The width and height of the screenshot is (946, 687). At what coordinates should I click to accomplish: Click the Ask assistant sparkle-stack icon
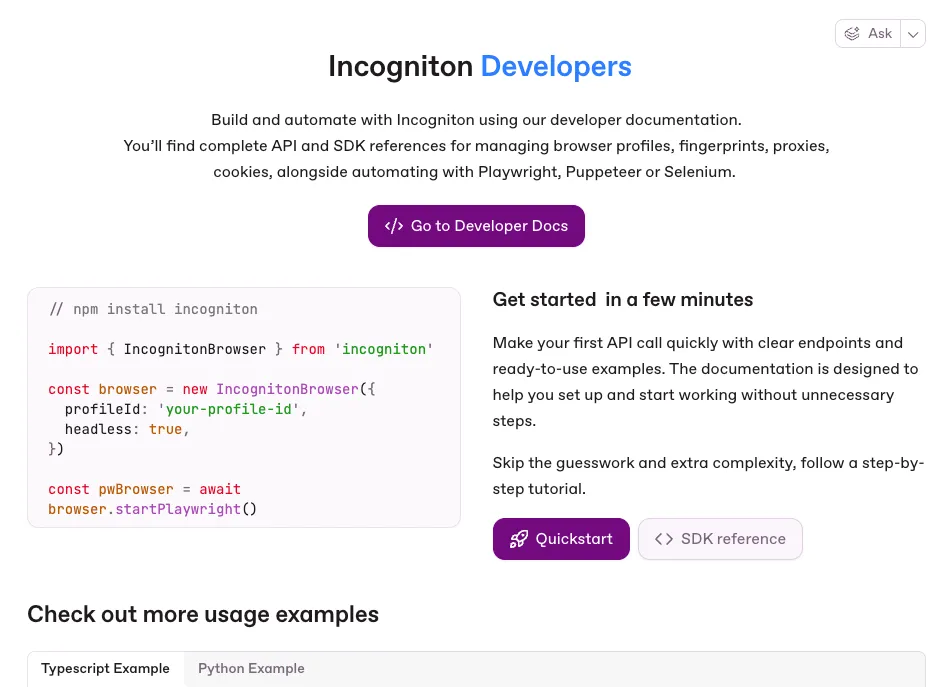tap(852, 34)
